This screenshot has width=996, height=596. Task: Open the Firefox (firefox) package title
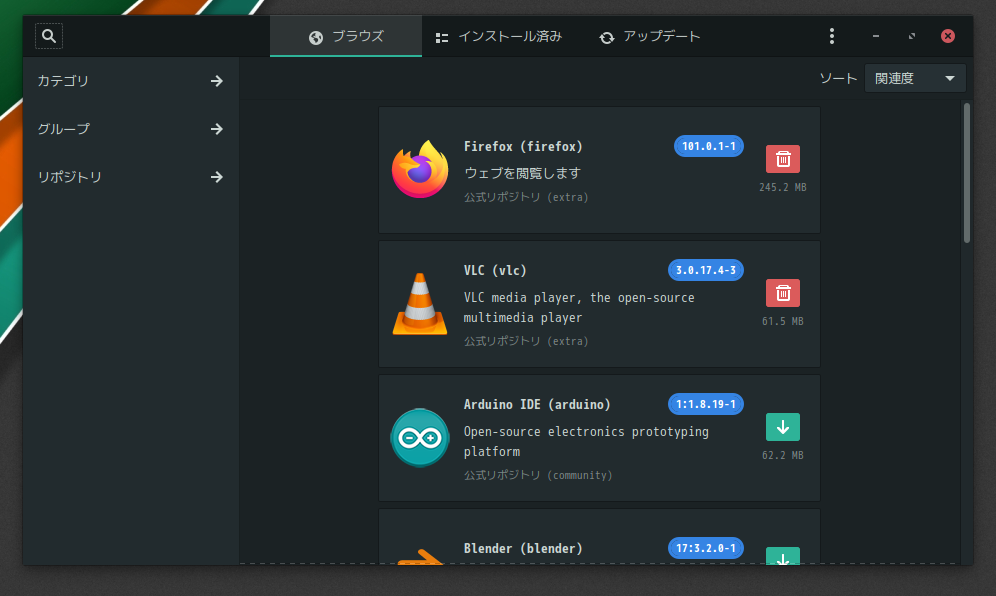pos(523,147)
